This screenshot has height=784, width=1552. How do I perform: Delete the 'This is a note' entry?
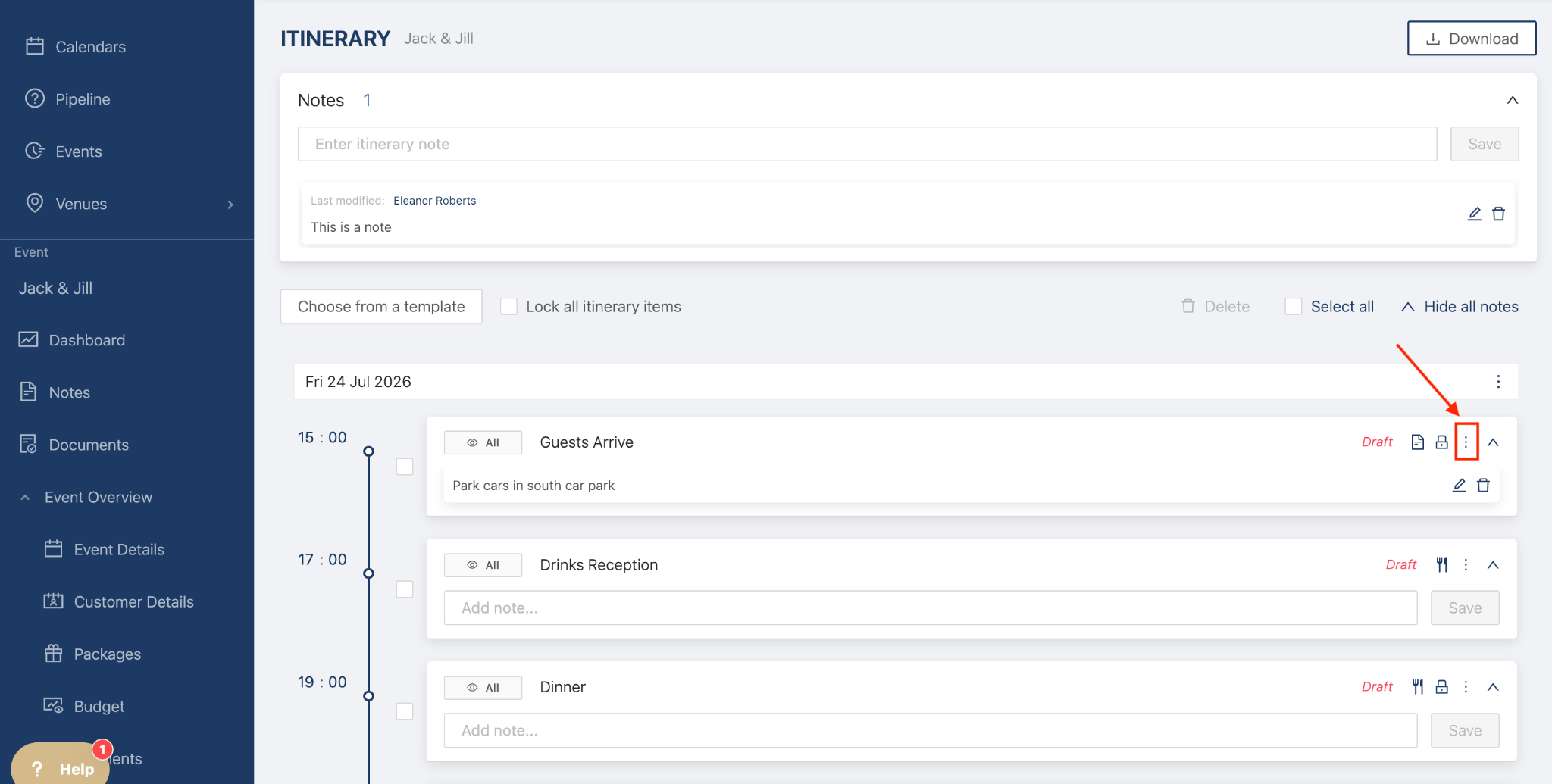pos(1498,214)
